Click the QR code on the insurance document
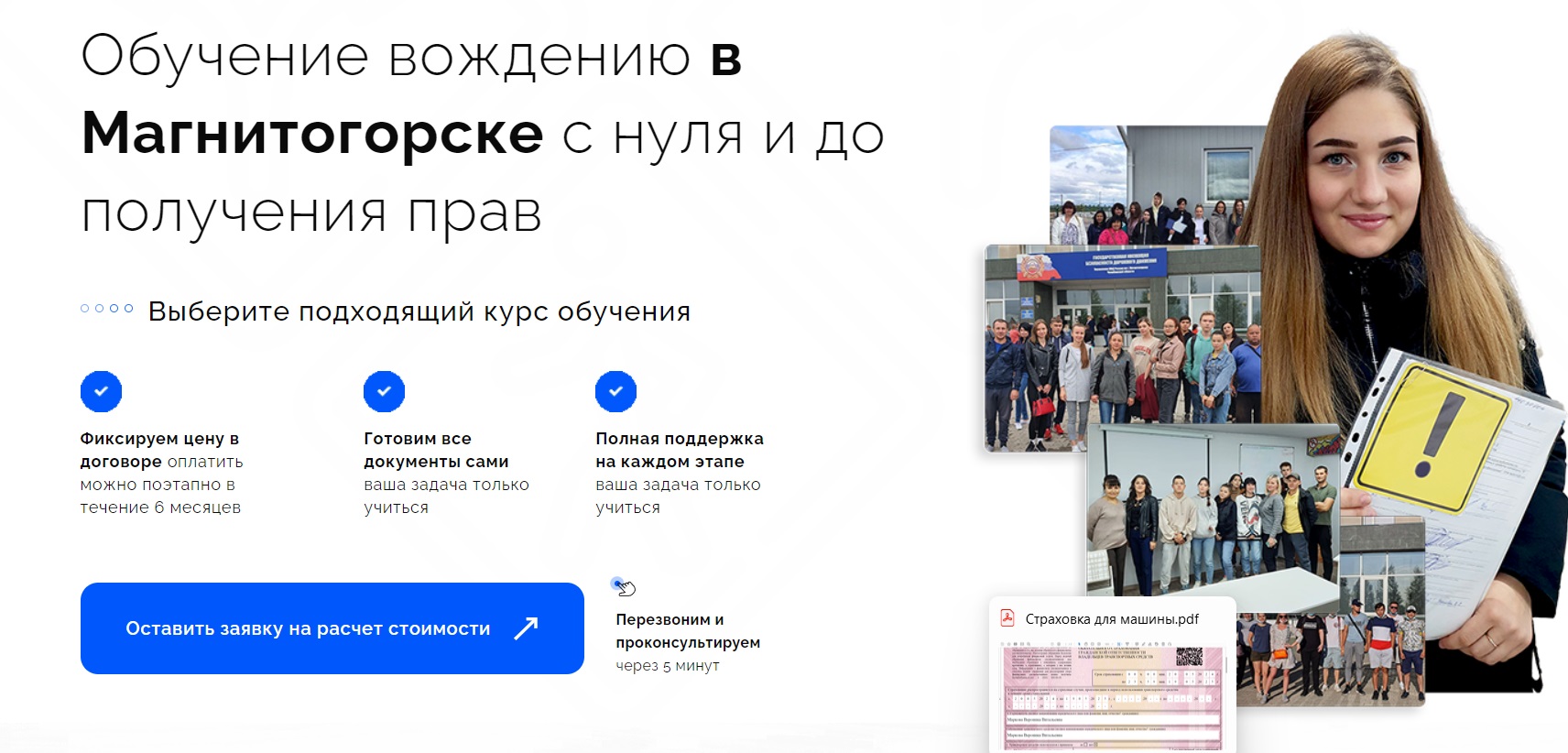 click(x=1188, y=656)
